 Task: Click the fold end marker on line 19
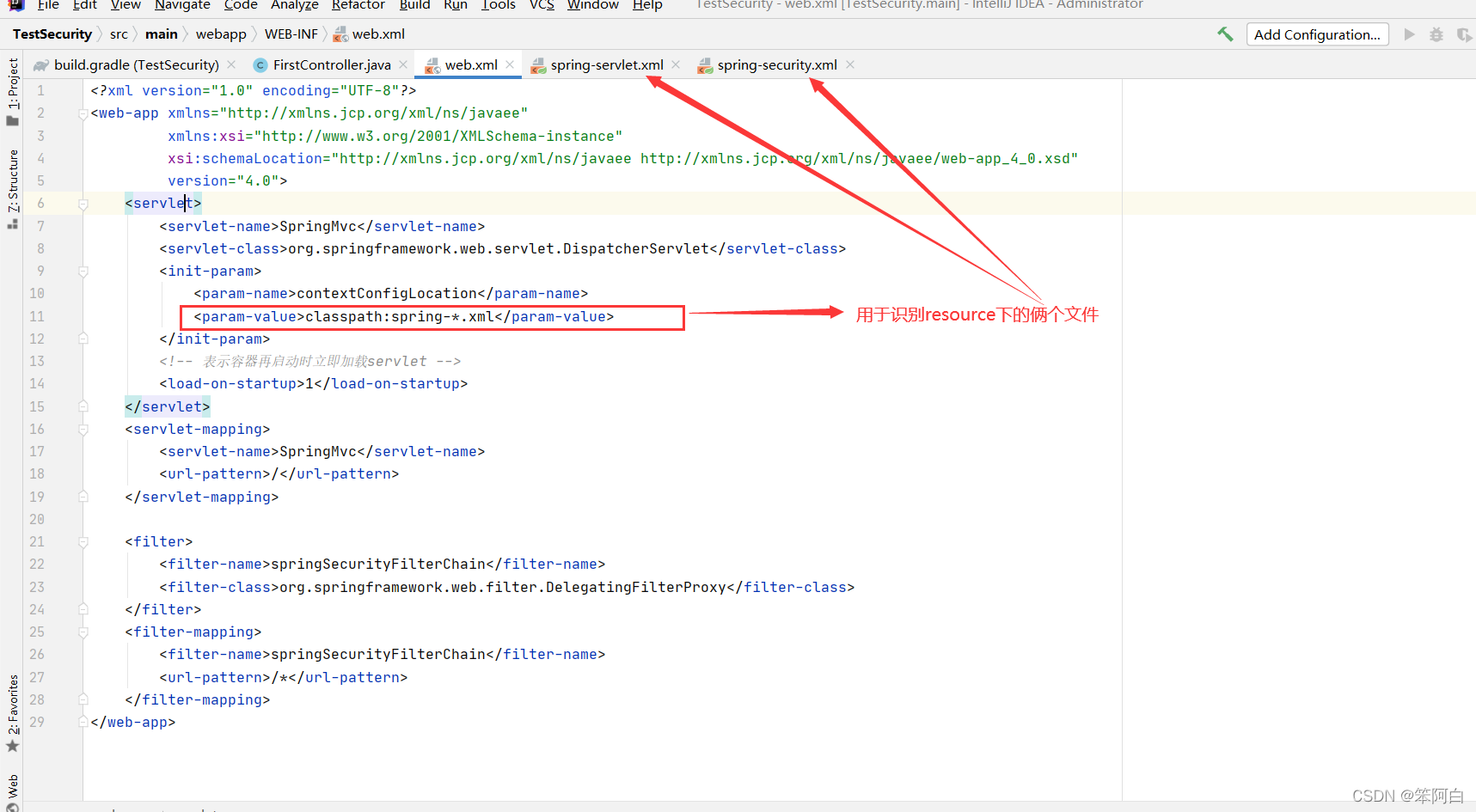pyautogui.click(x=83, y=497)
